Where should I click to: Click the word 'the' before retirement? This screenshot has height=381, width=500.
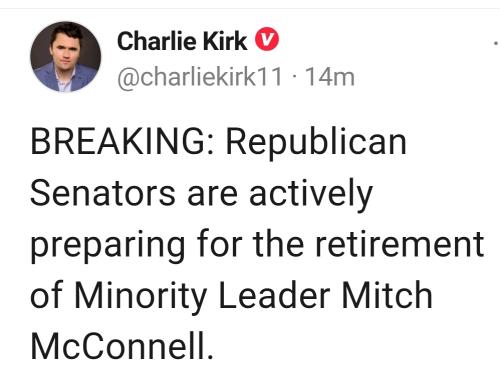coord(278,244)
